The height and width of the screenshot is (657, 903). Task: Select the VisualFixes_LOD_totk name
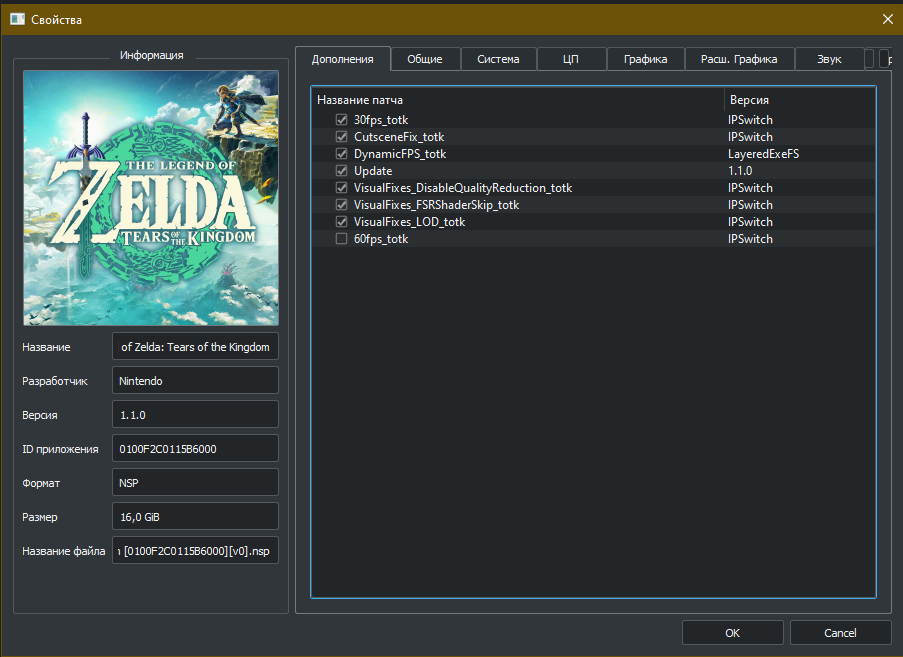pos(409,222)
